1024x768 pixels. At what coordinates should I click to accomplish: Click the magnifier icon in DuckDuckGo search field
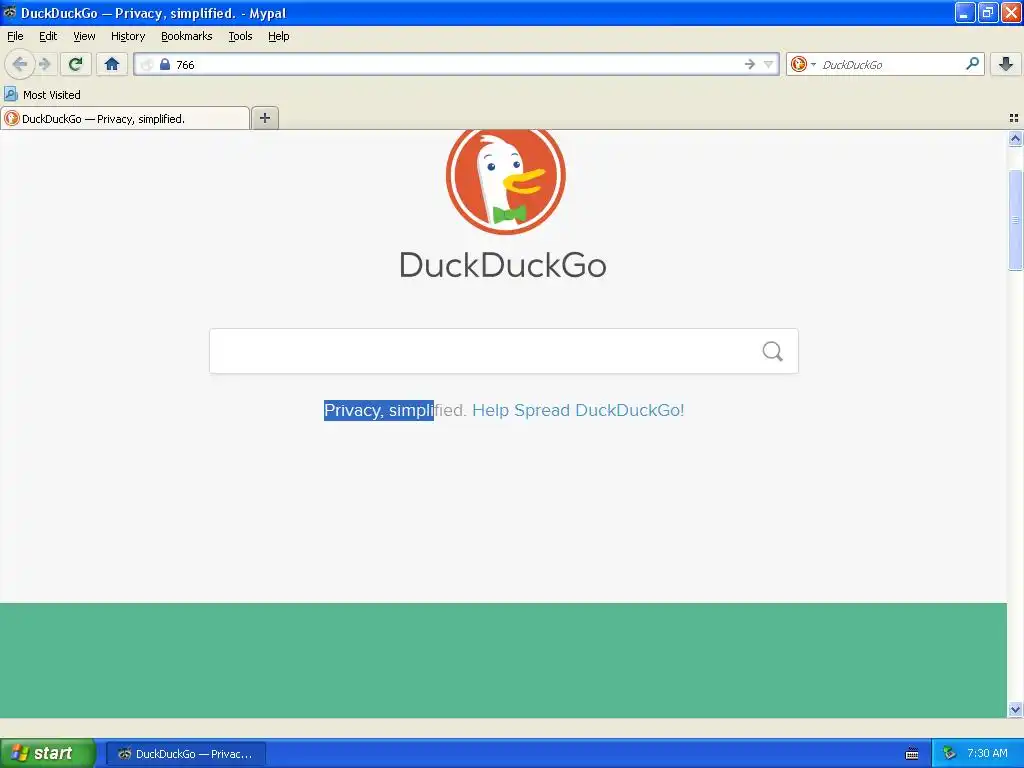(x=773, y=351)
